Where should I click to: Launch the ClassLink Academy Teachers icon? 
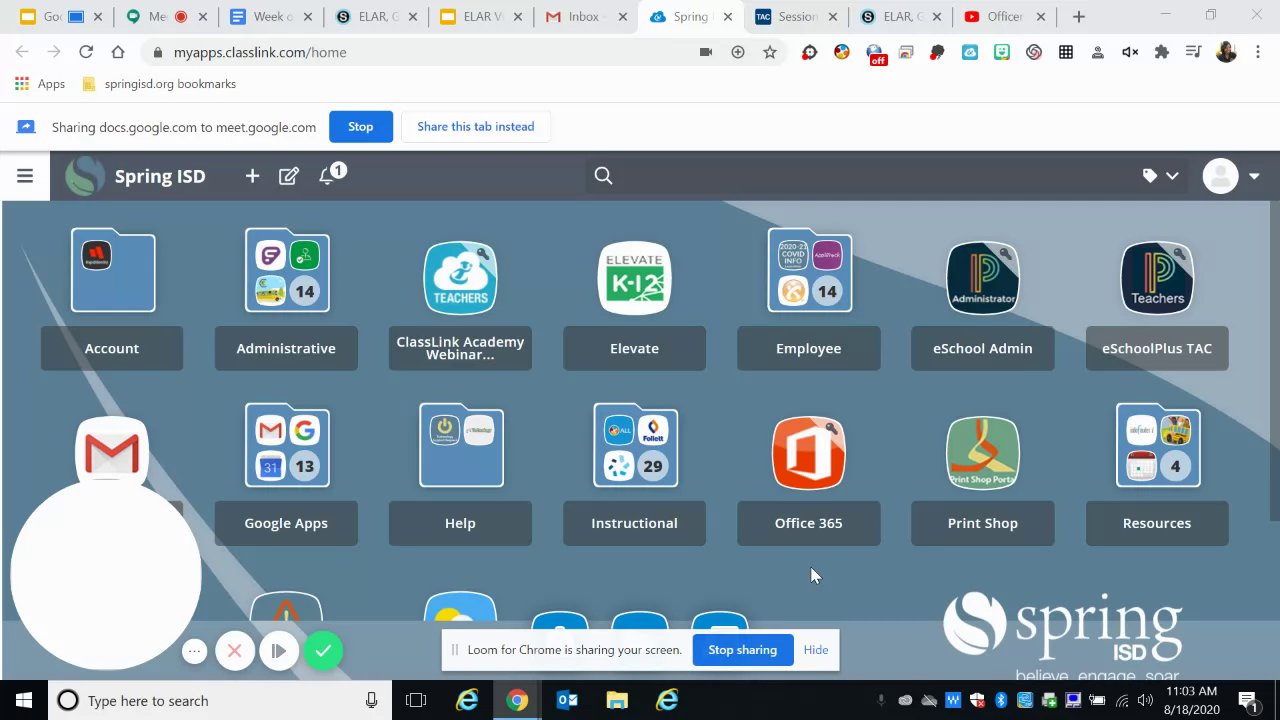[460, 278]
